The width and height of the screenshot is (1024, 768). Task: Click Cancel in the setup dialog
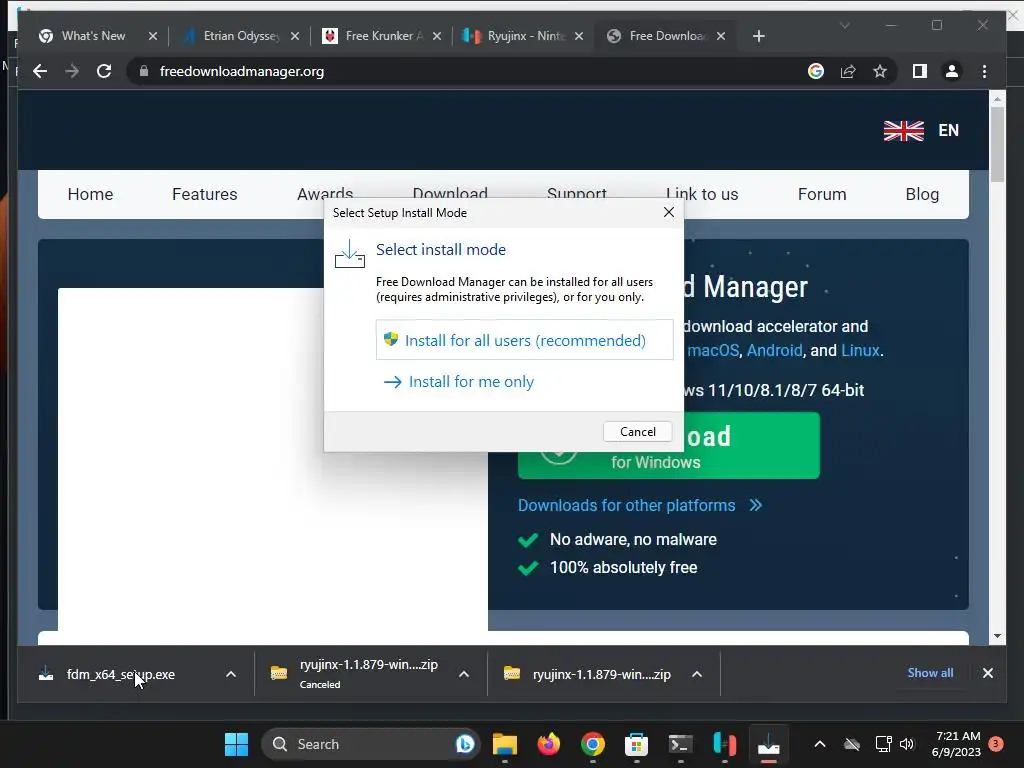coord(637,432)
